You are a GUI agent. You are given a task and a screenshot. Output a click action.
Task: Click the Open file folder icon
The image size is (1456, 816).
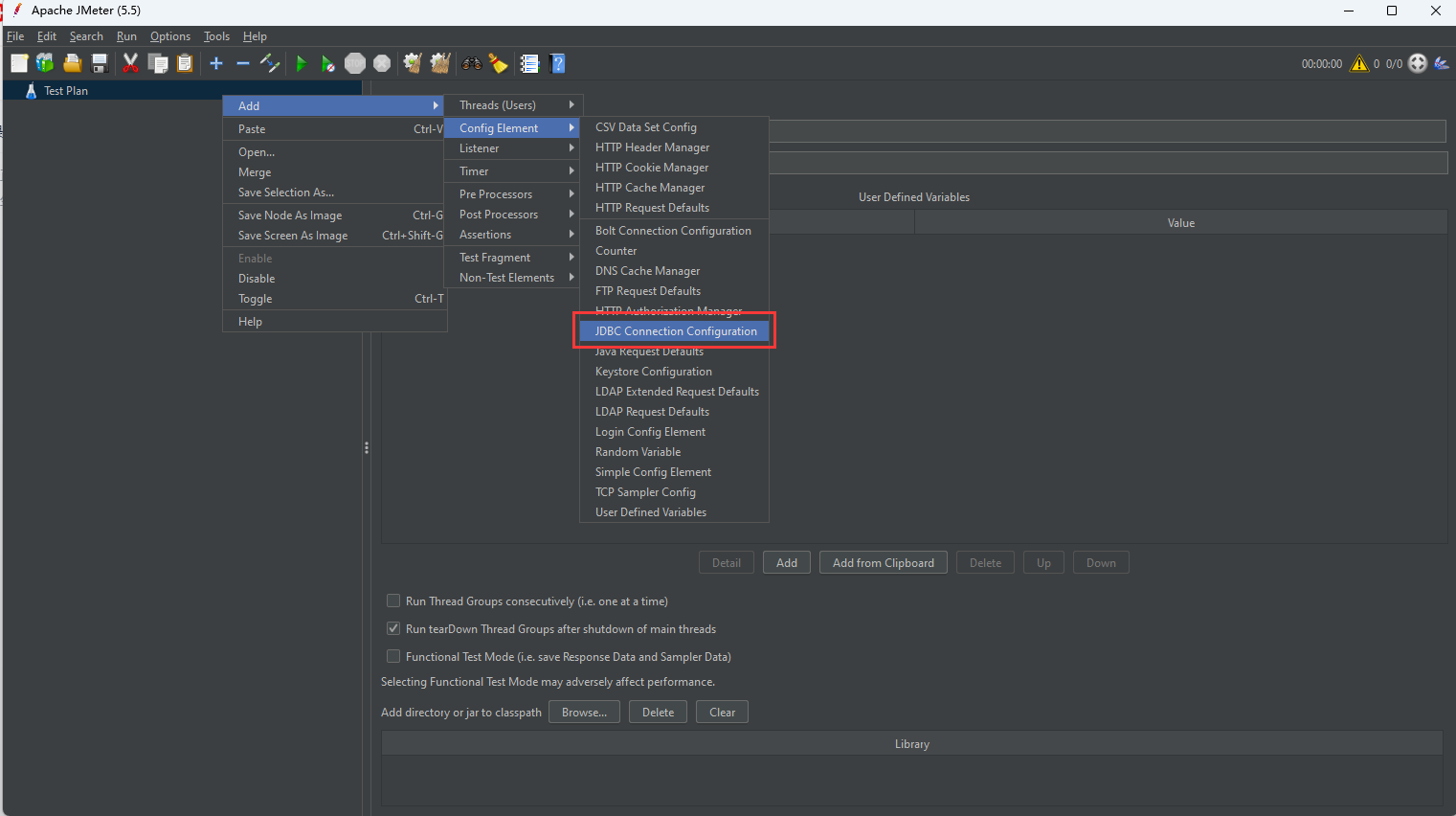pyautogui.click(x=72, y=63)
